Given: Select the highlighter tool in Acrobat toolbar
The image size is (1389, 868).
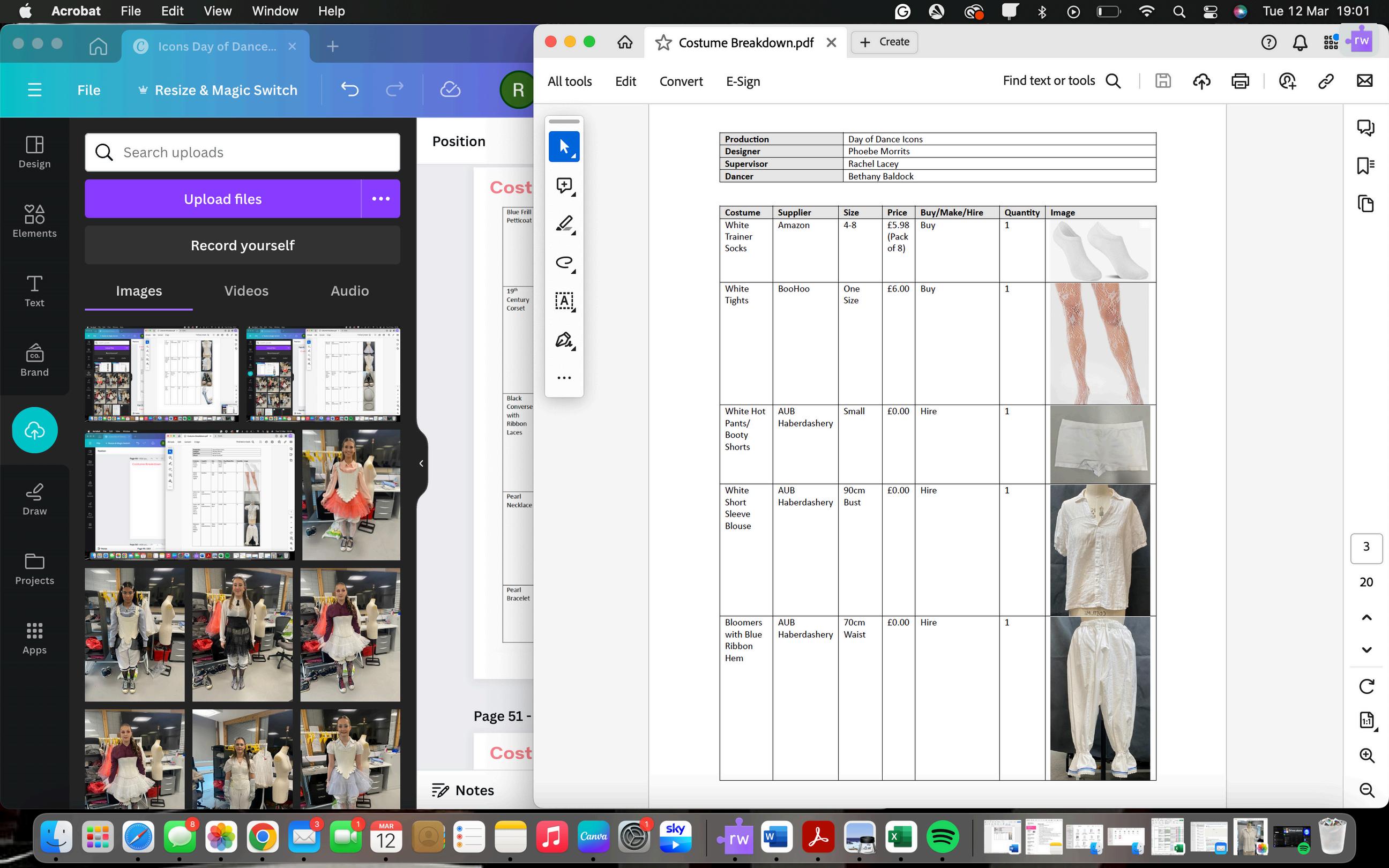Looking at the screenshot, I should (x=564, y=224).
